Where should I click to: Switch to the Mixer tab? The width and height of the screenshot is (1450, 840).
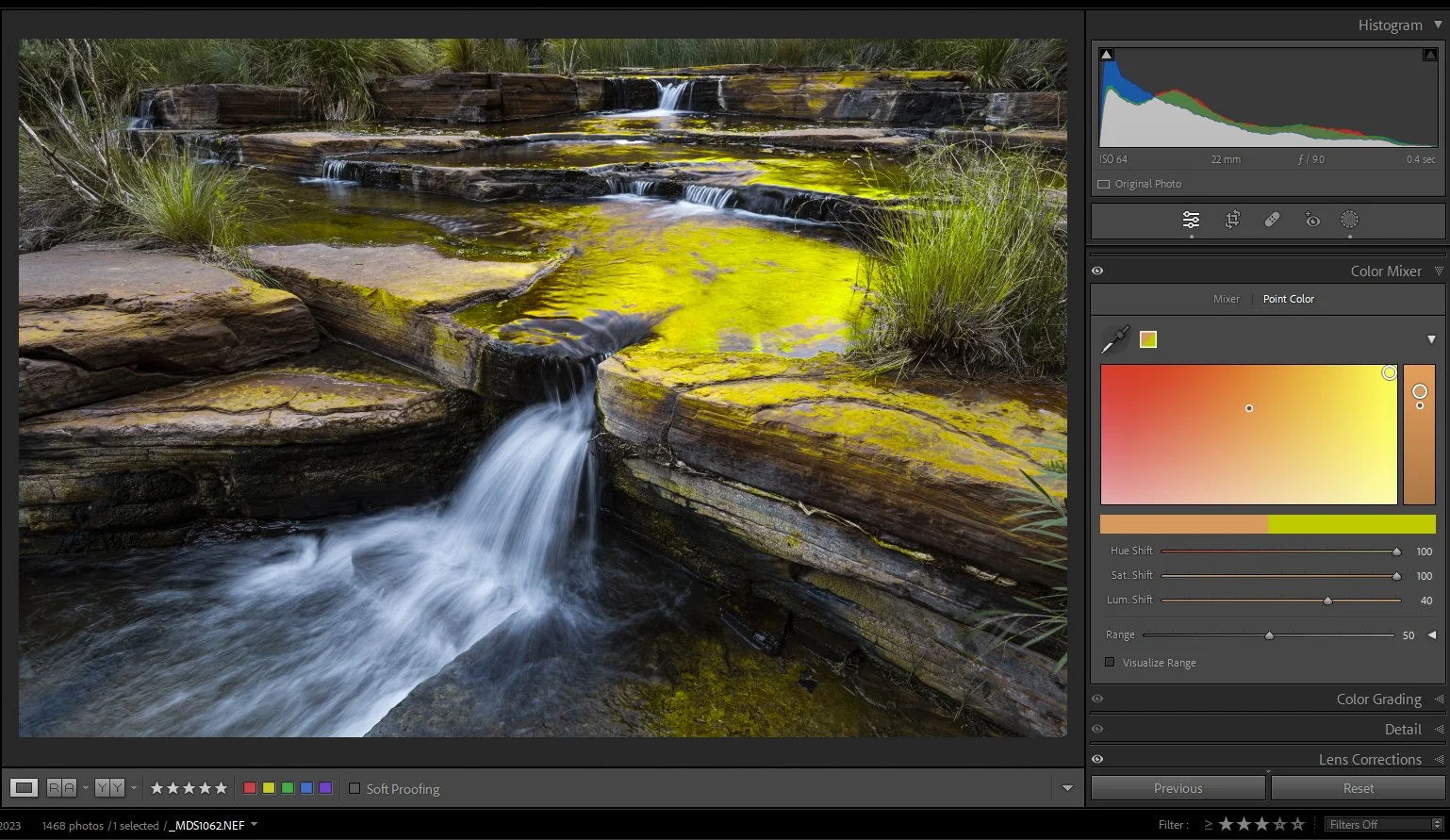tap(1226, 299)
